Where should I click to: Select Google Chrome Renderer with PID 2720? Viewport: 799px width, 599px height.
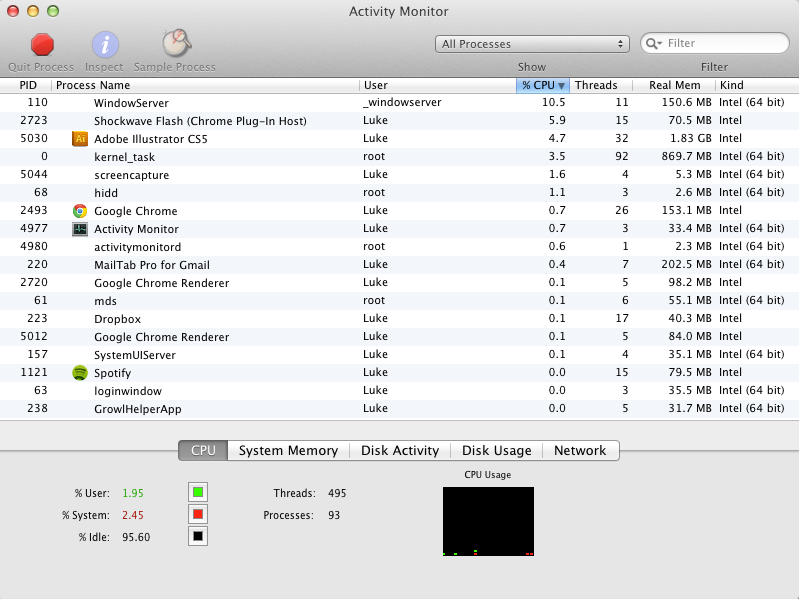click(x=400, y=283)
